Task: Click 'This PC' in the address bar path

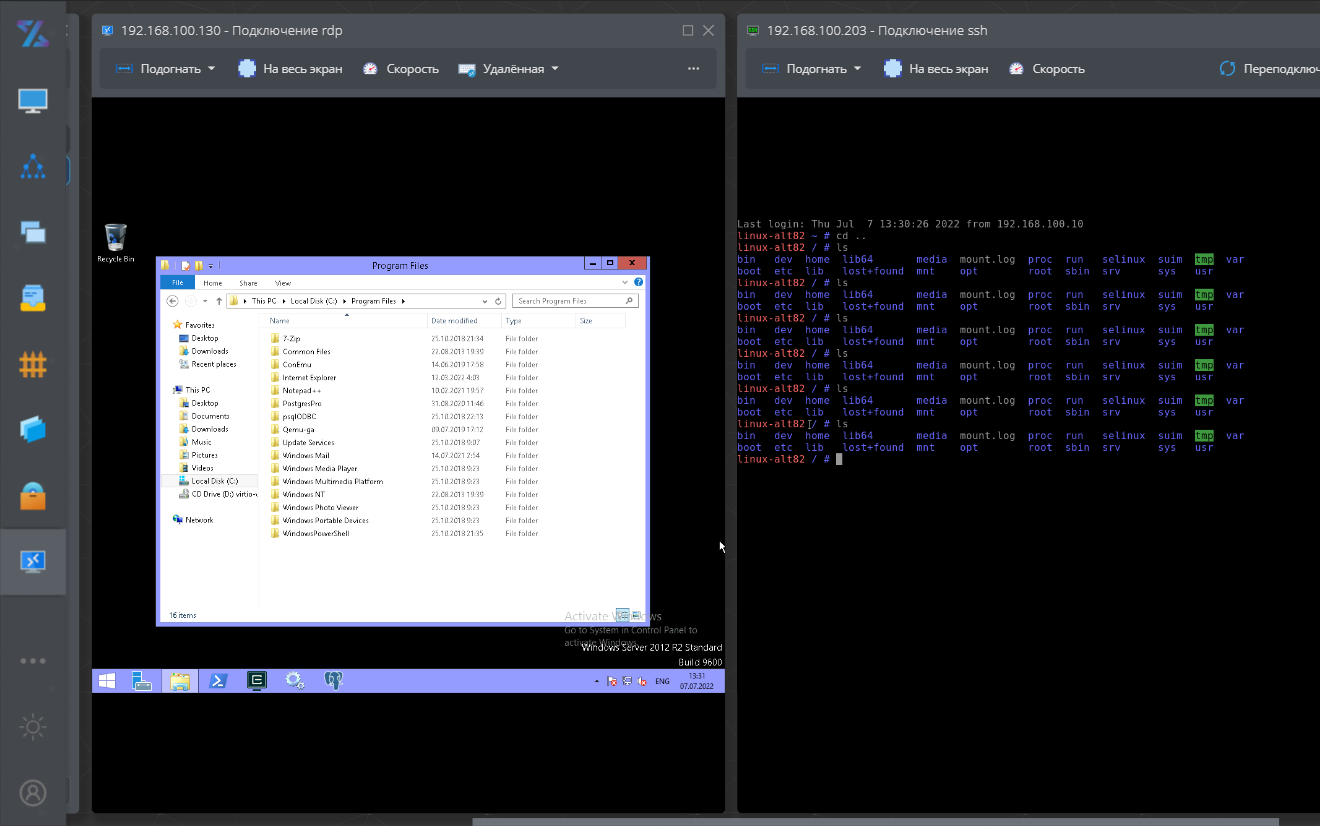Action: [x=264, y=300]
